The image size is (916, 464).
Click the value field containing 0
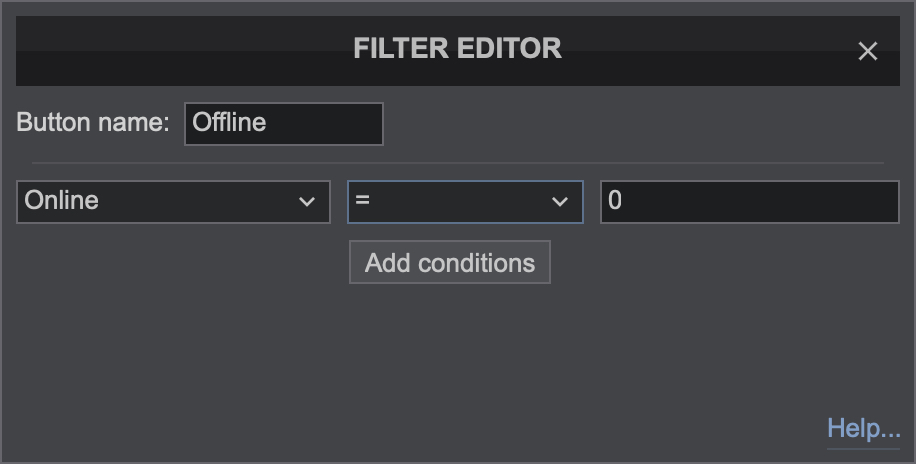point(750,202)
